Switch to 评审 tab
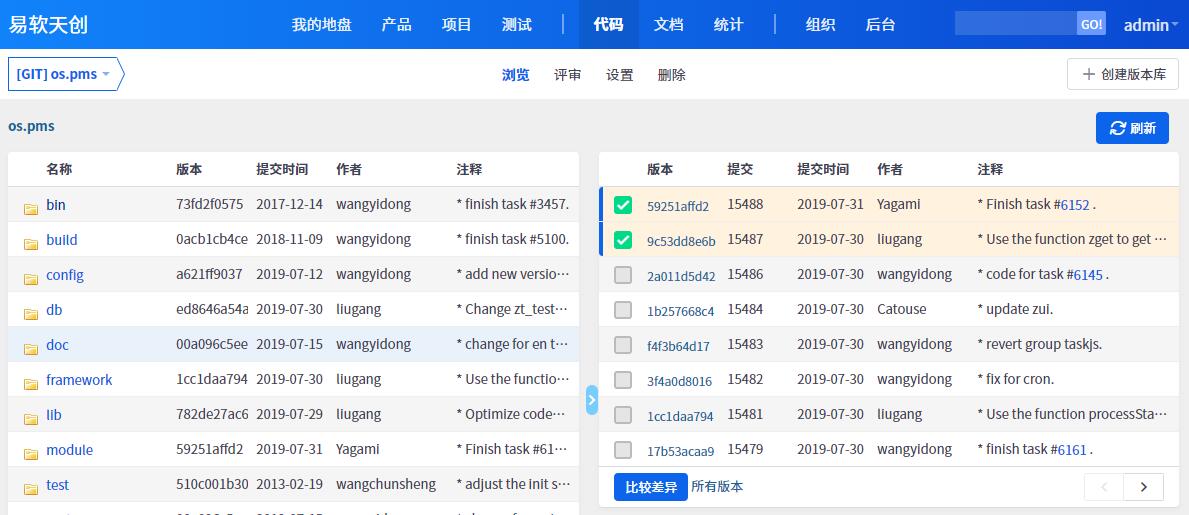This screenshot has width=1189, height=515. pyautogui.click(x=568, y=75)
